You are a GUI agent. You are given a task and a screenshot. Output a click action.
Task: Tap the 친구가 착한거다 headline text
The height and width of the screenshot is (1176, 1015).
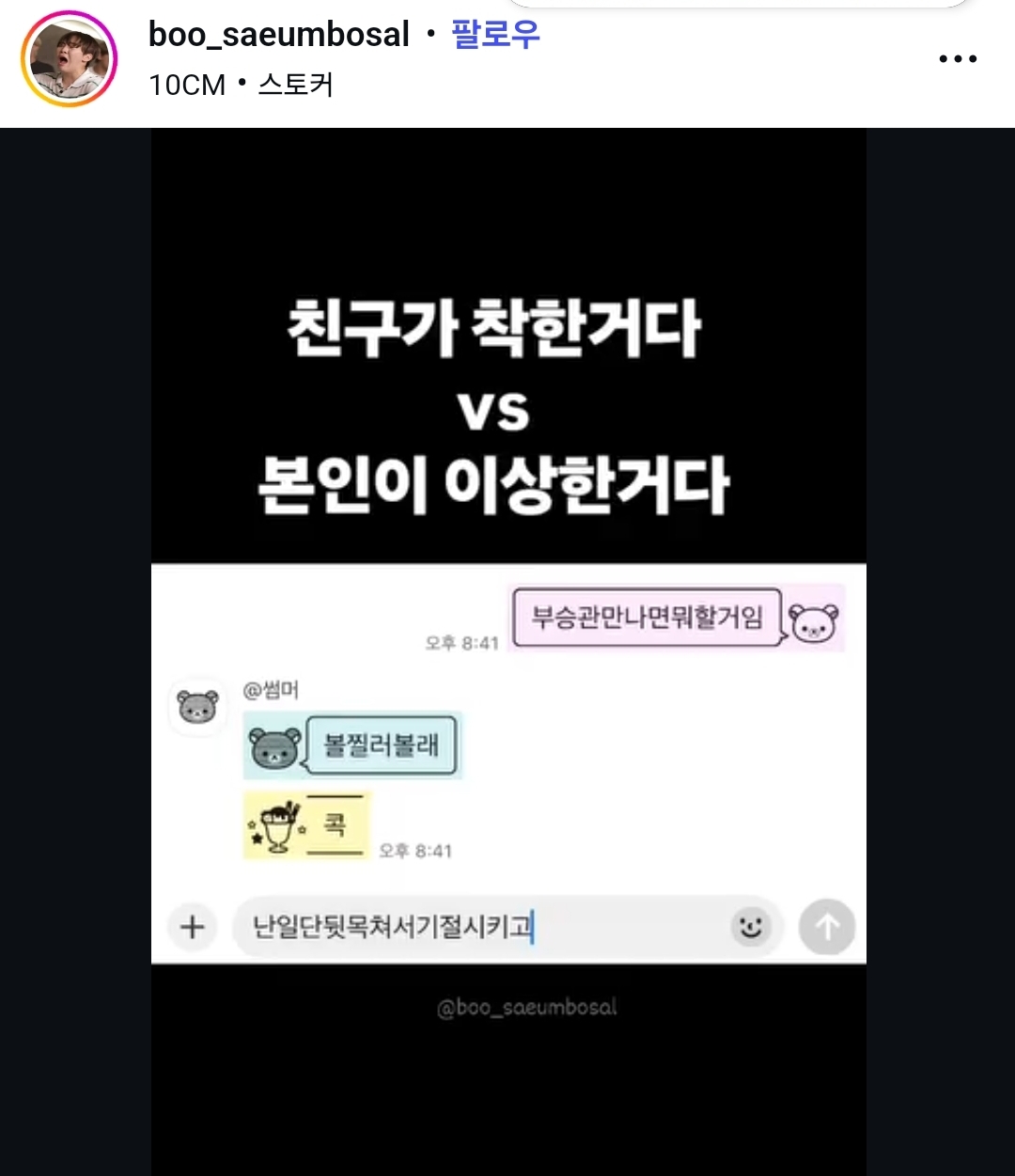click(x=494, y=328)
